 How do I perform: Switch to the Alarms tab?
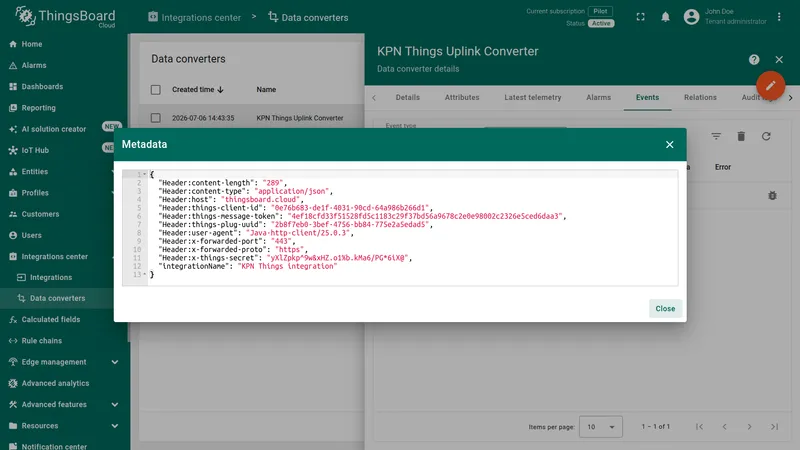tap(598, 97)
